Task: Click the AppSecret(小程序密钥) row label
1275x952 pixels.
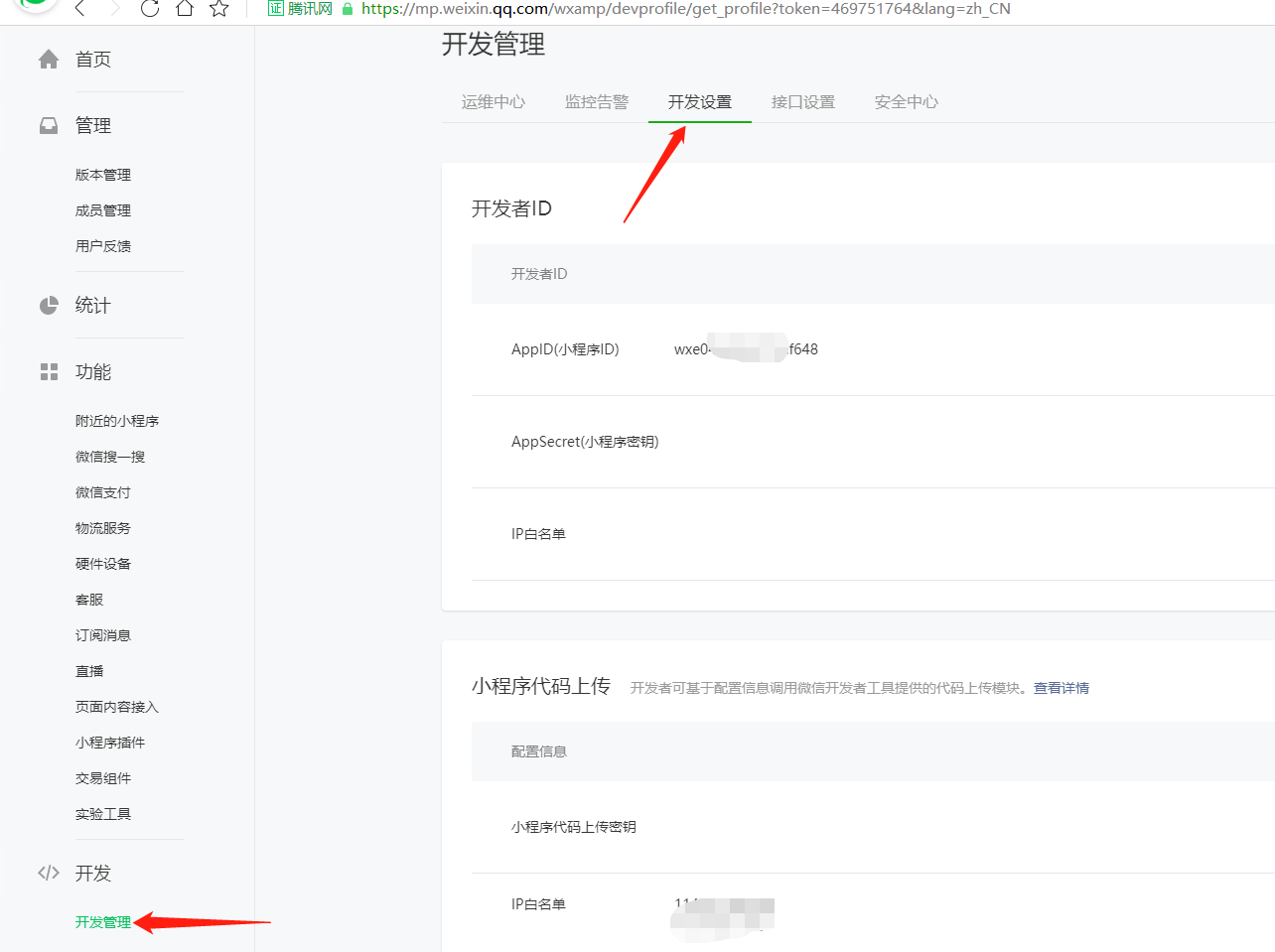Action: click(585, 442)
